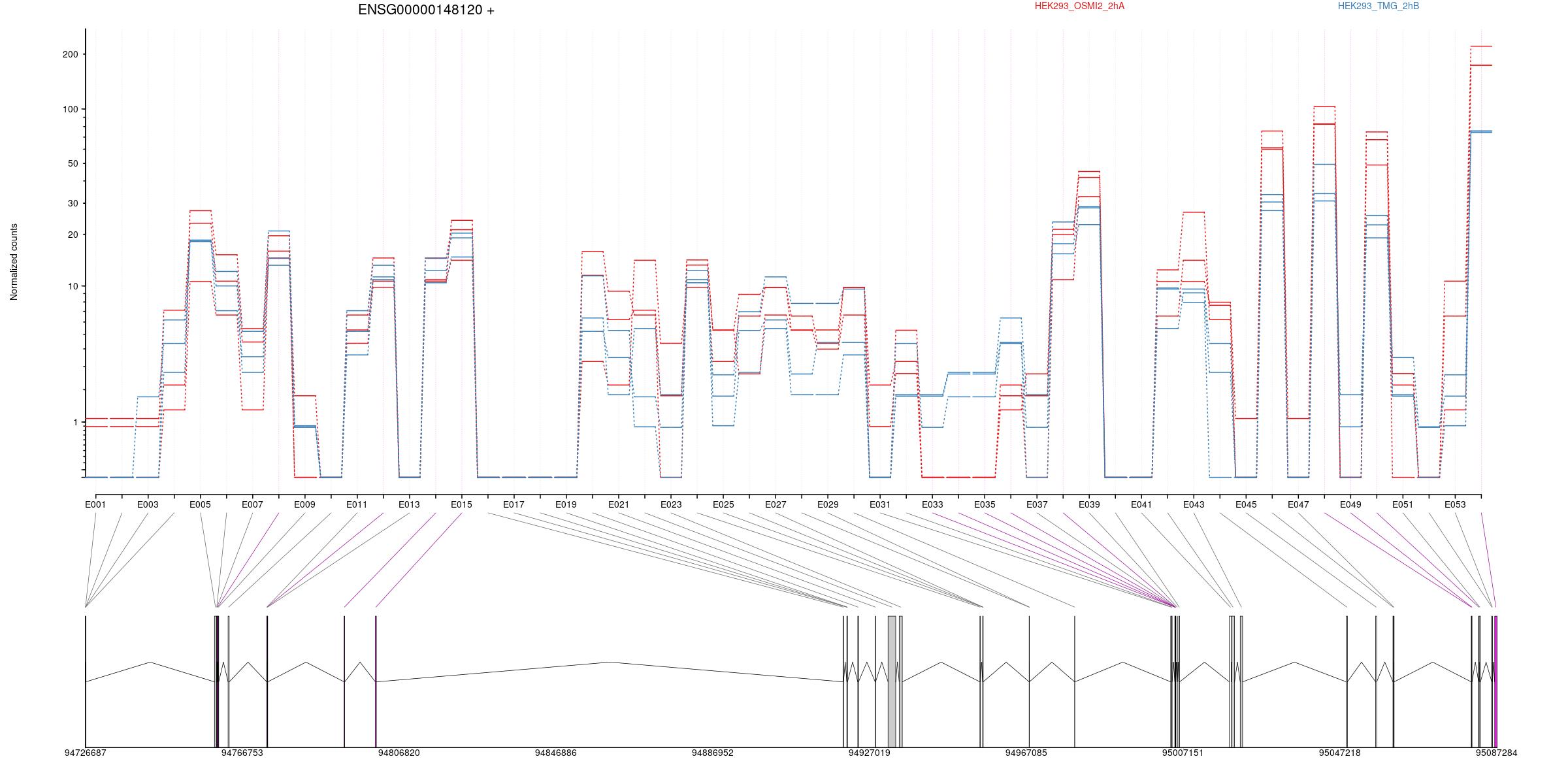Screen dimensions: 1568x784
Task: Select exon label E035
Action: (x=985, y=504)
